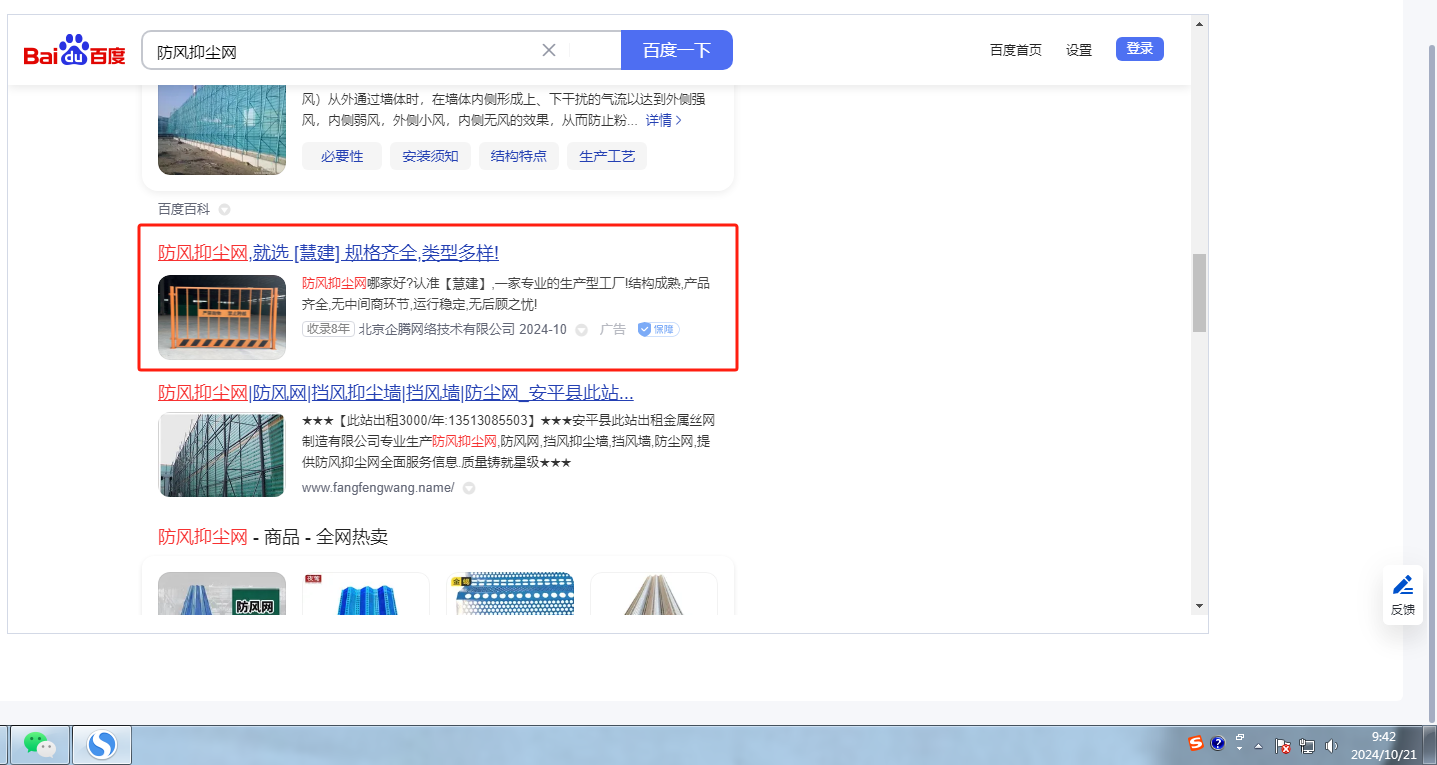The image size is (1437, 765).
Task: Click the 登录 login button
Action: tap(1140, 49)
